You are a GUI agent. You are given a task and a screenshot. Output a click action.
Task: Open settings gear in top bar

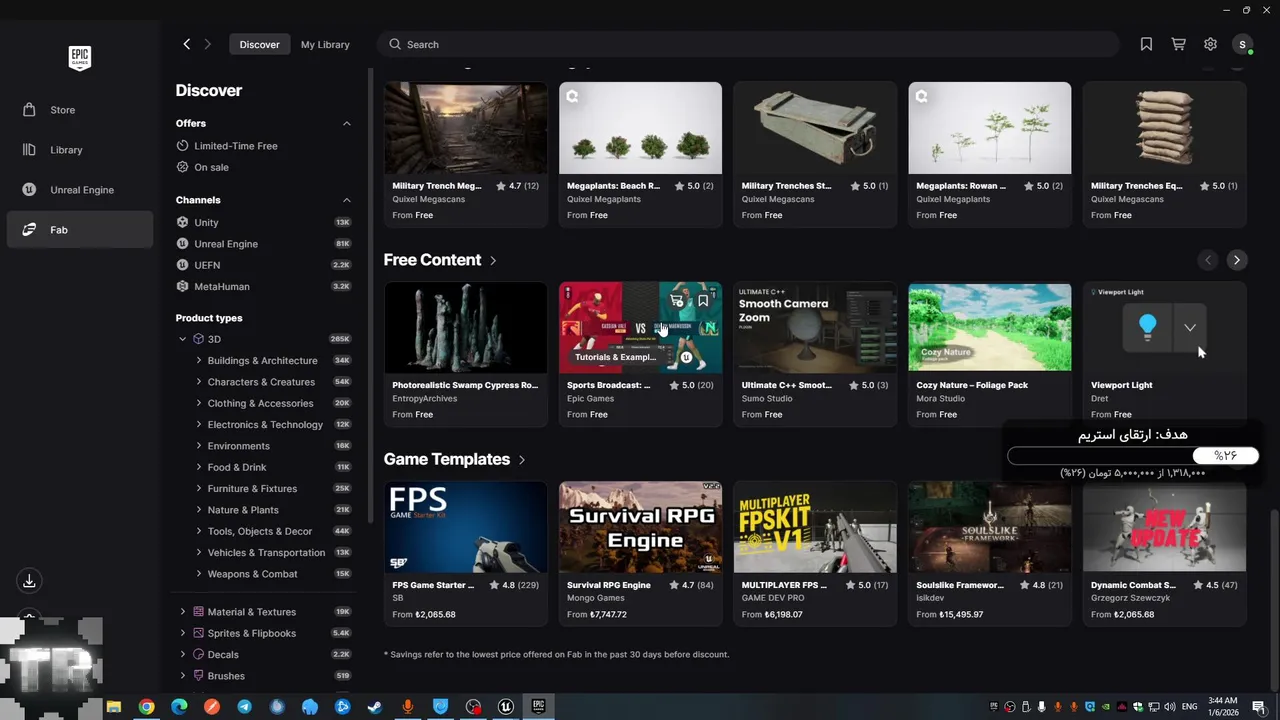tap(1210, 44)
